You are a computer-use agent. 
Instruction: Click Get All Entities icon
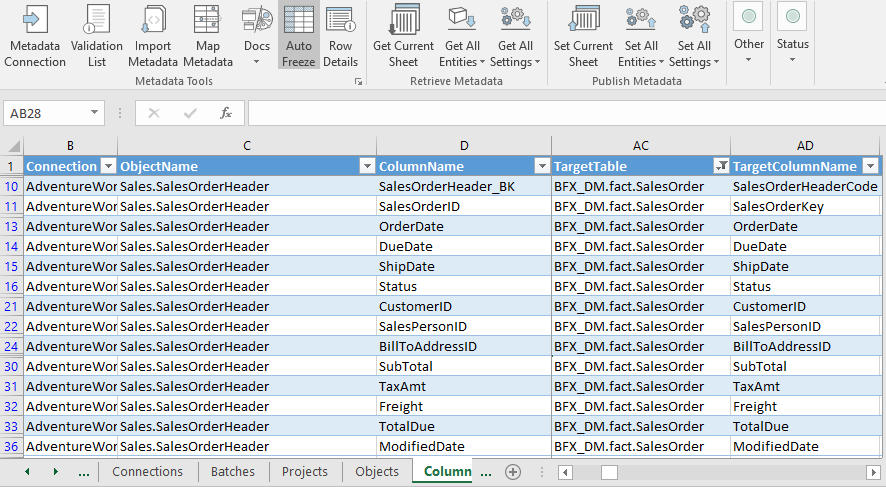[x=462, y=19]
